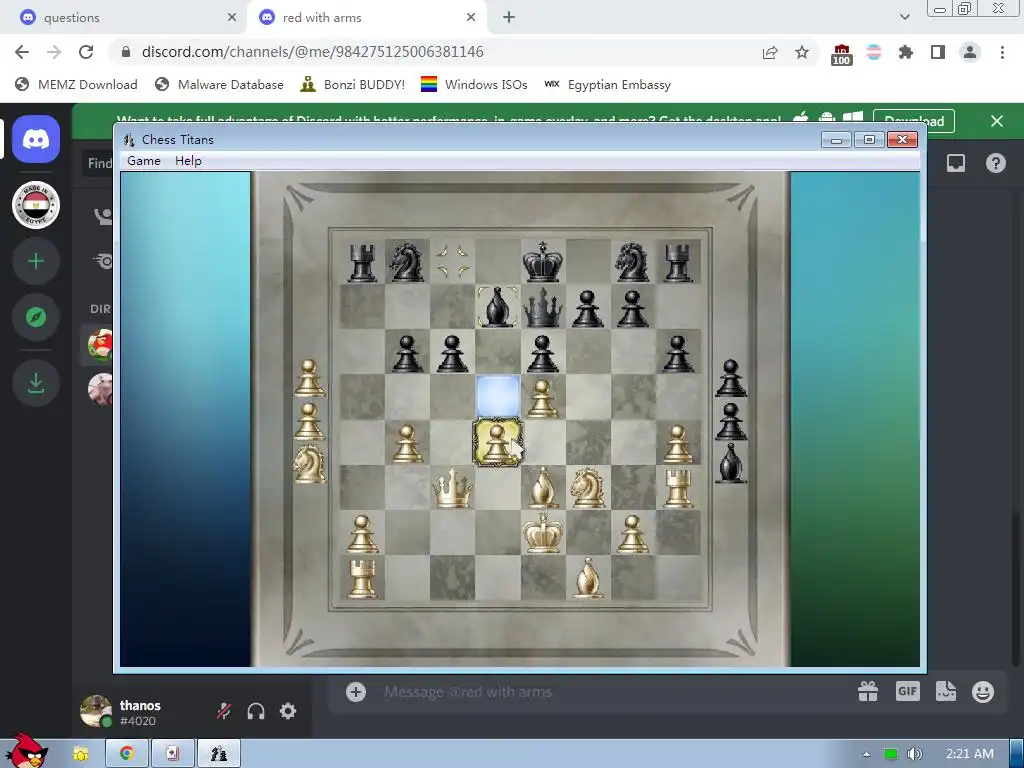Screen dimensions: 1024x768
Task: Unmute the microphone in user panel
Action: (224, 711)
